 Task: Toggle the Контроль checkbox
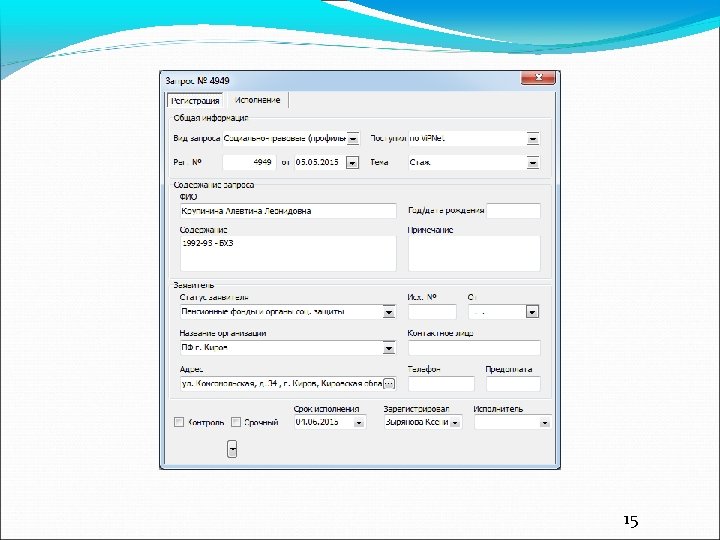(179, 422)
